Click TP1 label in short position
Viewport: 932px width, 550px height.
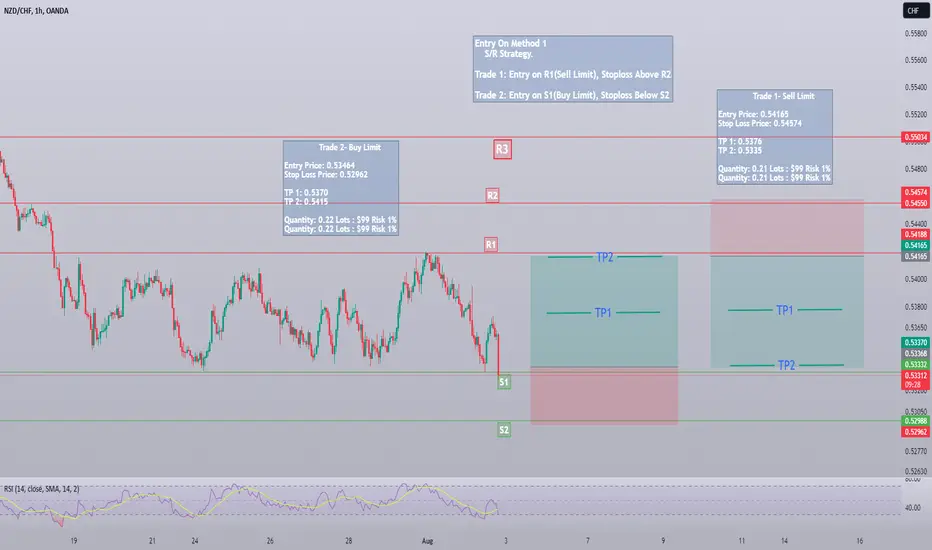pos(785,310)
